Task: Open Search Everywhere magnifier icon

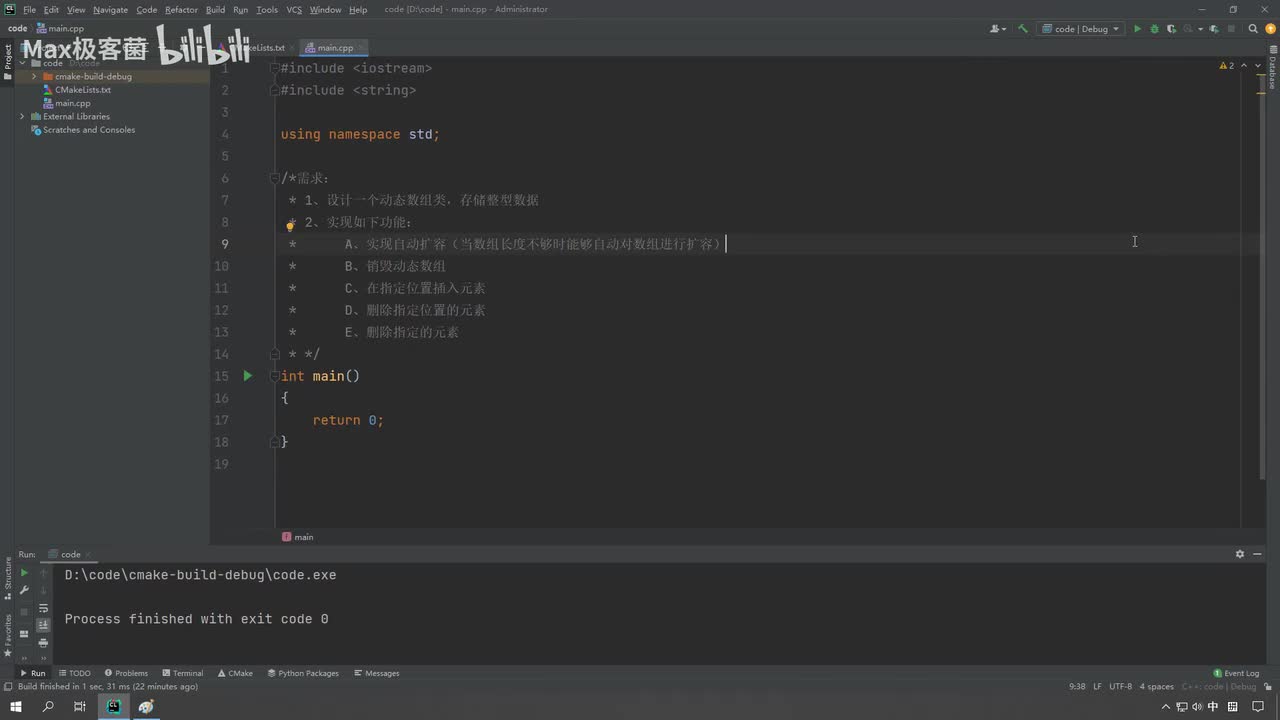Action: point(1253,29)
